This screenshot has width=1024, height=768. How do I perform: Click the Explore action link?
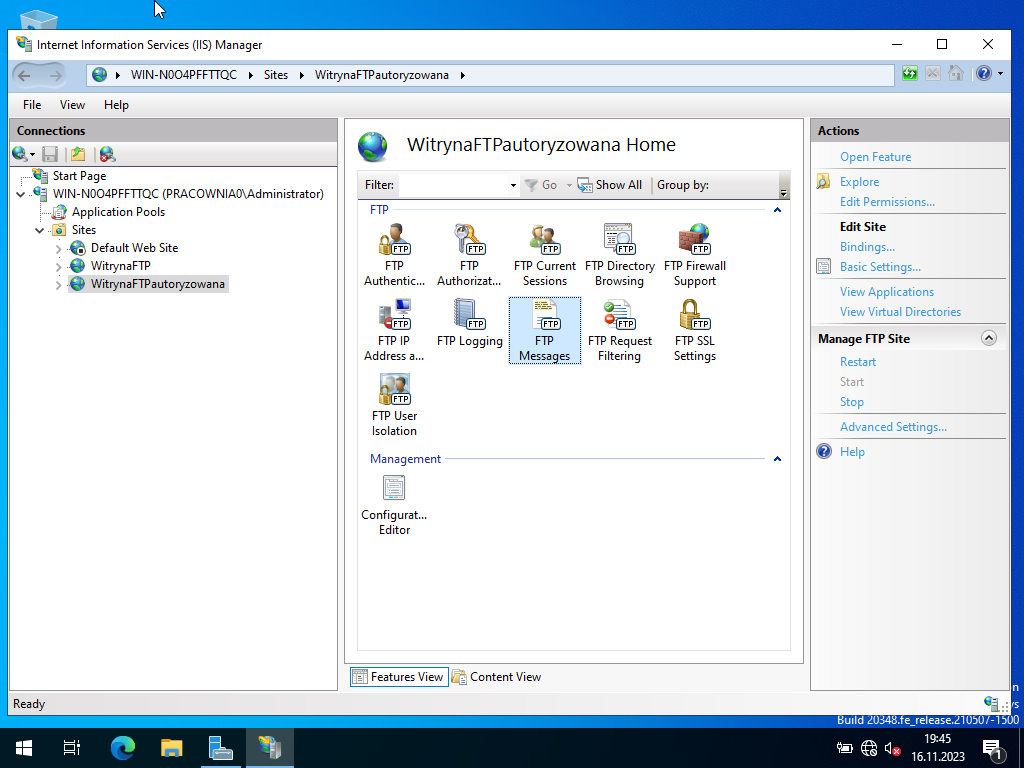859,182
